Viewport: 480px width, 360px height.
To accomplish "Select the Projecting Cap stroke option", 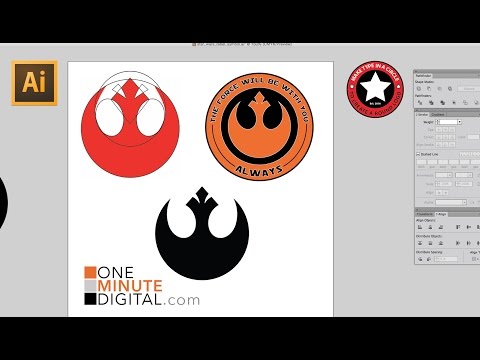I will point(452,130).
